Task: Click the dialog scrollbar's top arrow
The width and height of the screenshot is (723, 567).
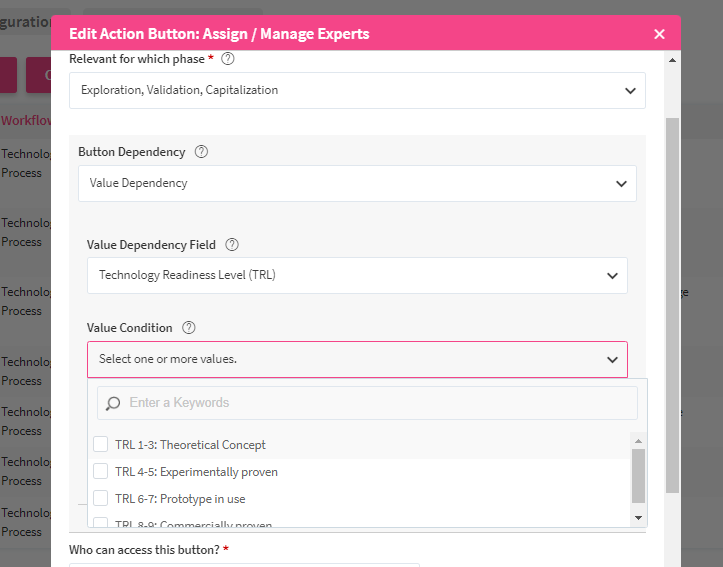Action: tap(673, 59)
